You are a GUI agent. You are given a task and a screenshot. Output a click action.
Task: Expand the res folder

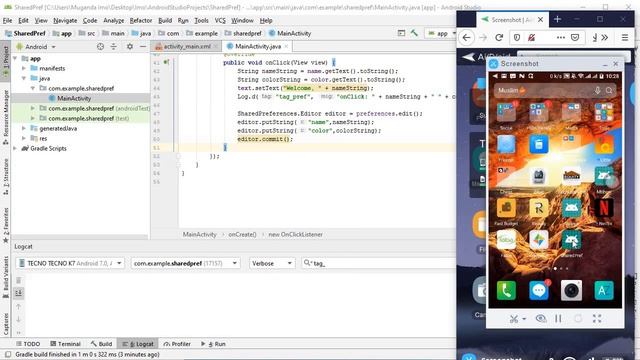24,138
